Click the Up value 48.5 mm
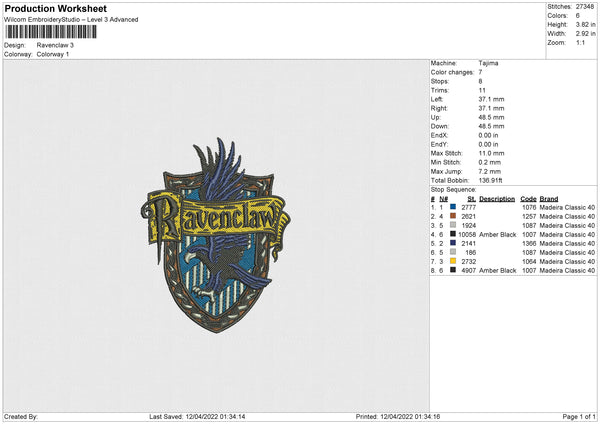Viewport: 600px width, 424px height. 491,117
